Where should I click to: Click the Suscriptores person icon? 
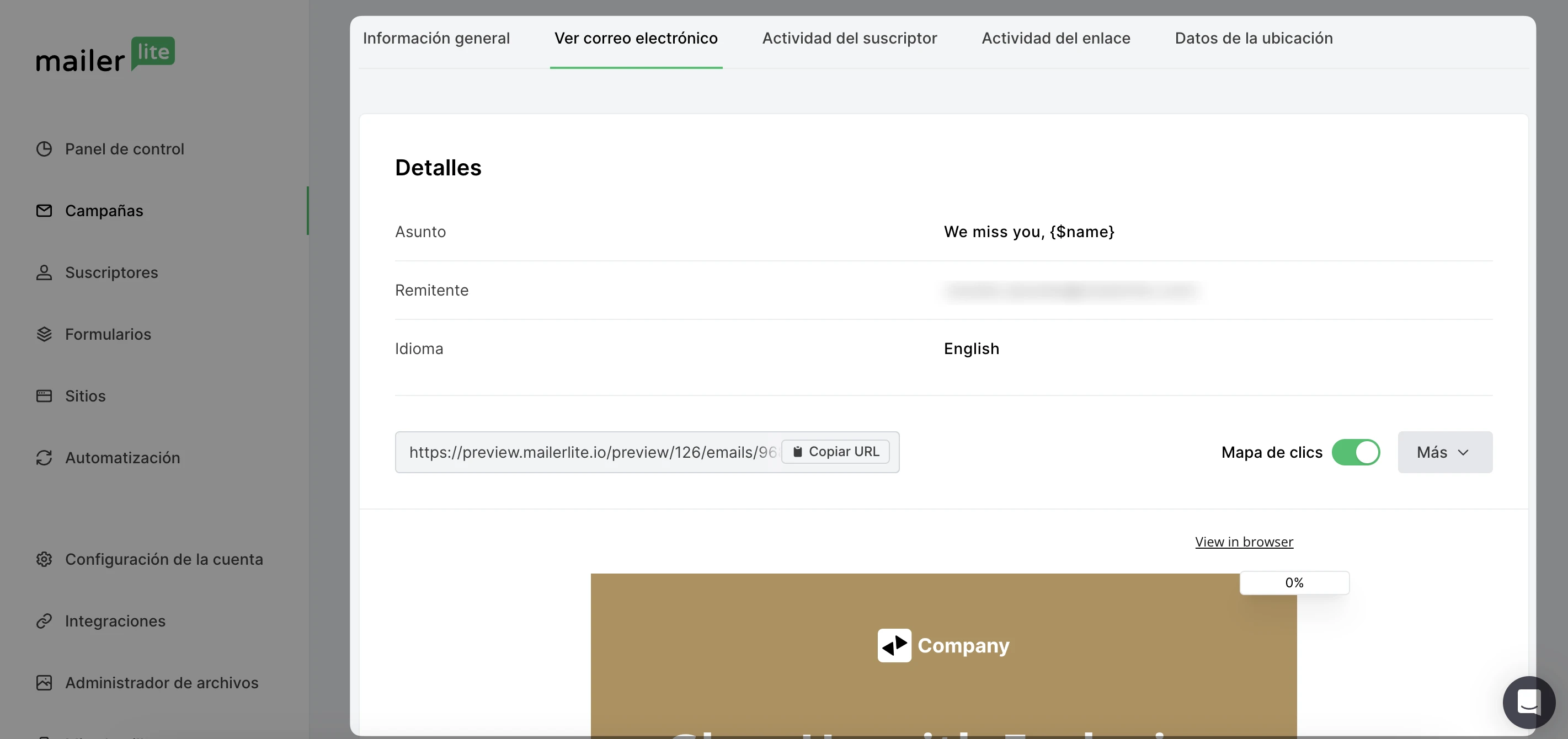[x=44, y=272]
